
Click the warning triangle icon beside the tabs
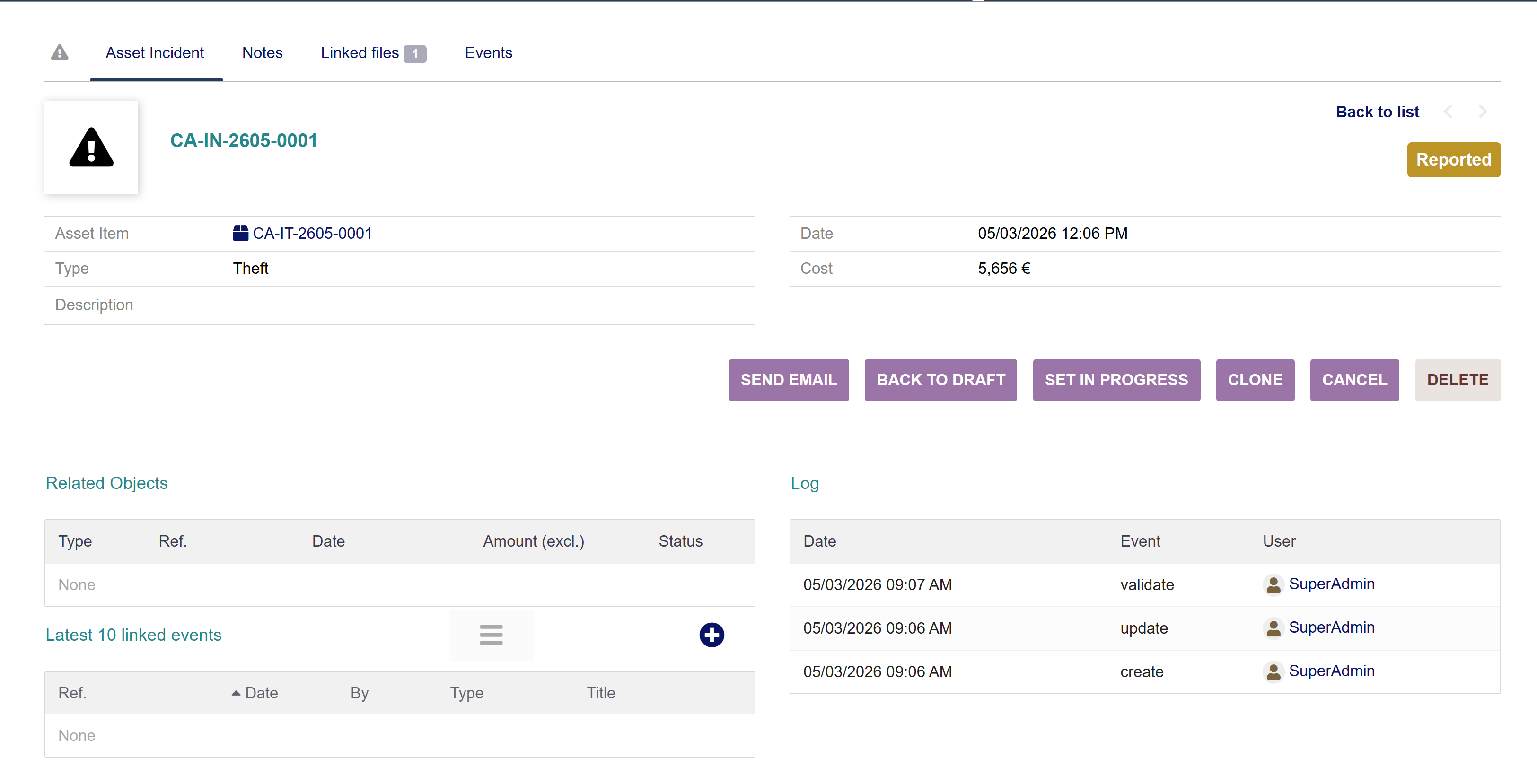click(60, 52)
